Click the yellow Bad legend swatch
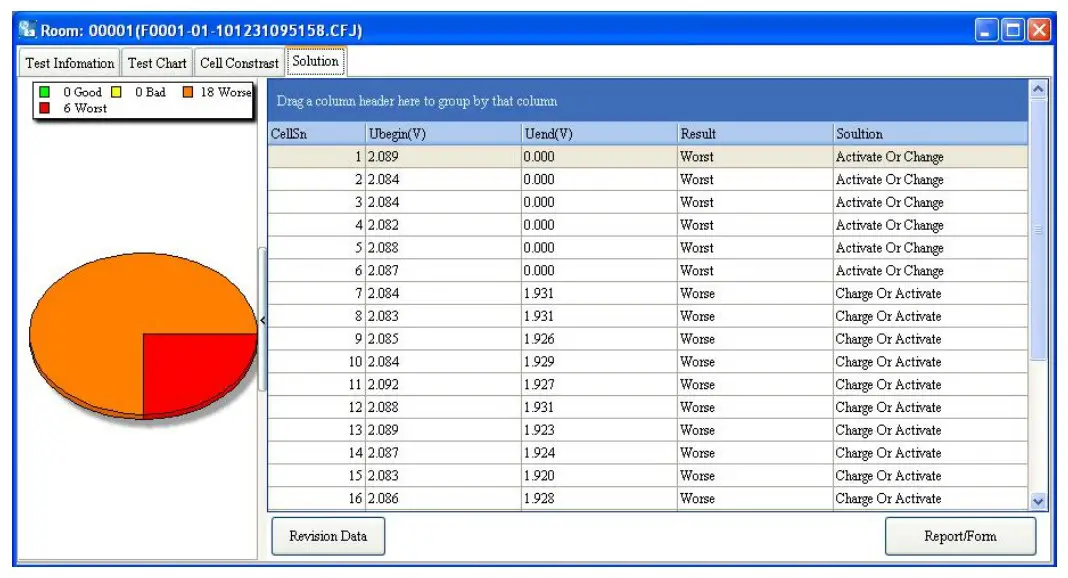This screenshot has width=1068, height=578. pos(116,92)
